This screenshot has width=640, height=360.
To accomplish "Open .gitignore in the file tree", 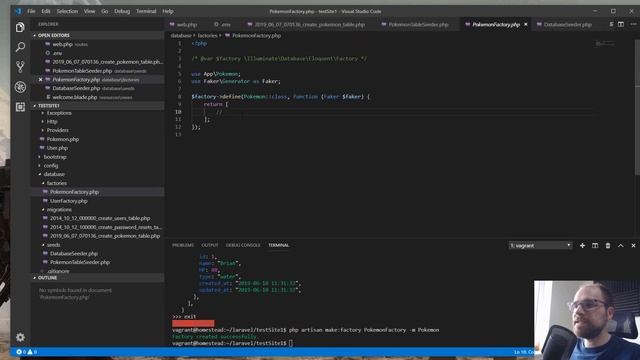I will pyautogui.click(x=58, y=271).
